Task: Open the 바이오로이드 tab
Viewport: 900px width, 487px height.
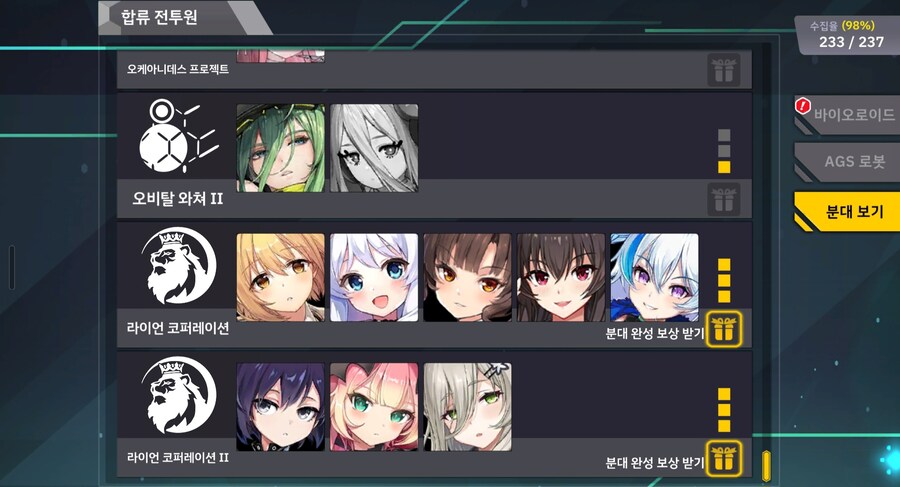Action: [848, 114]
